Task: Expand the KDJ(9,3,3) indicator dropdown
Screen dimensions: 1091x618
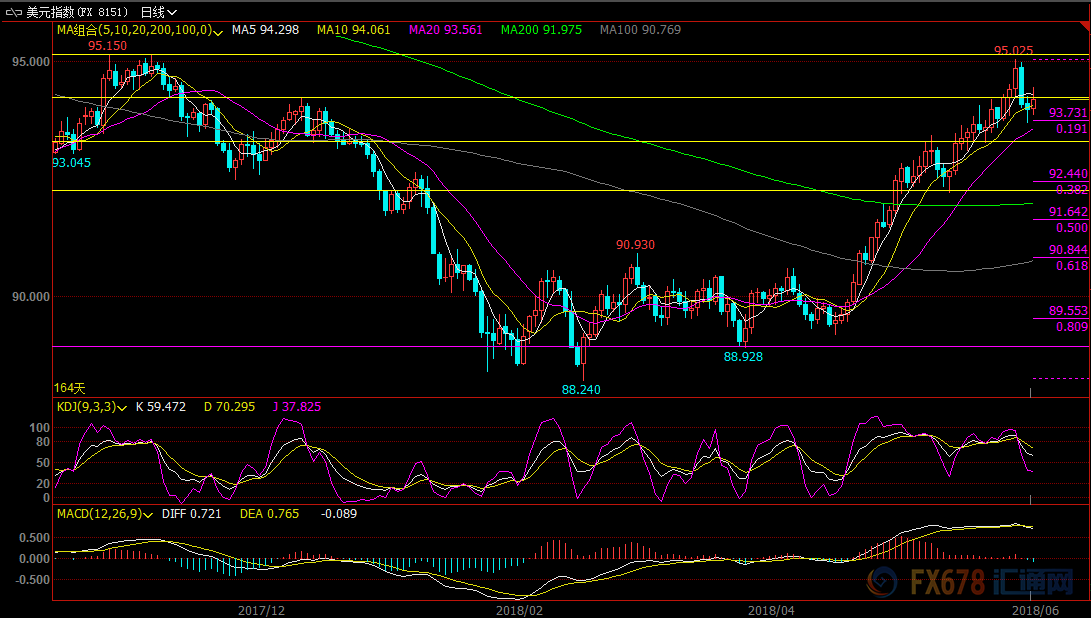Action: pos(123,407)
